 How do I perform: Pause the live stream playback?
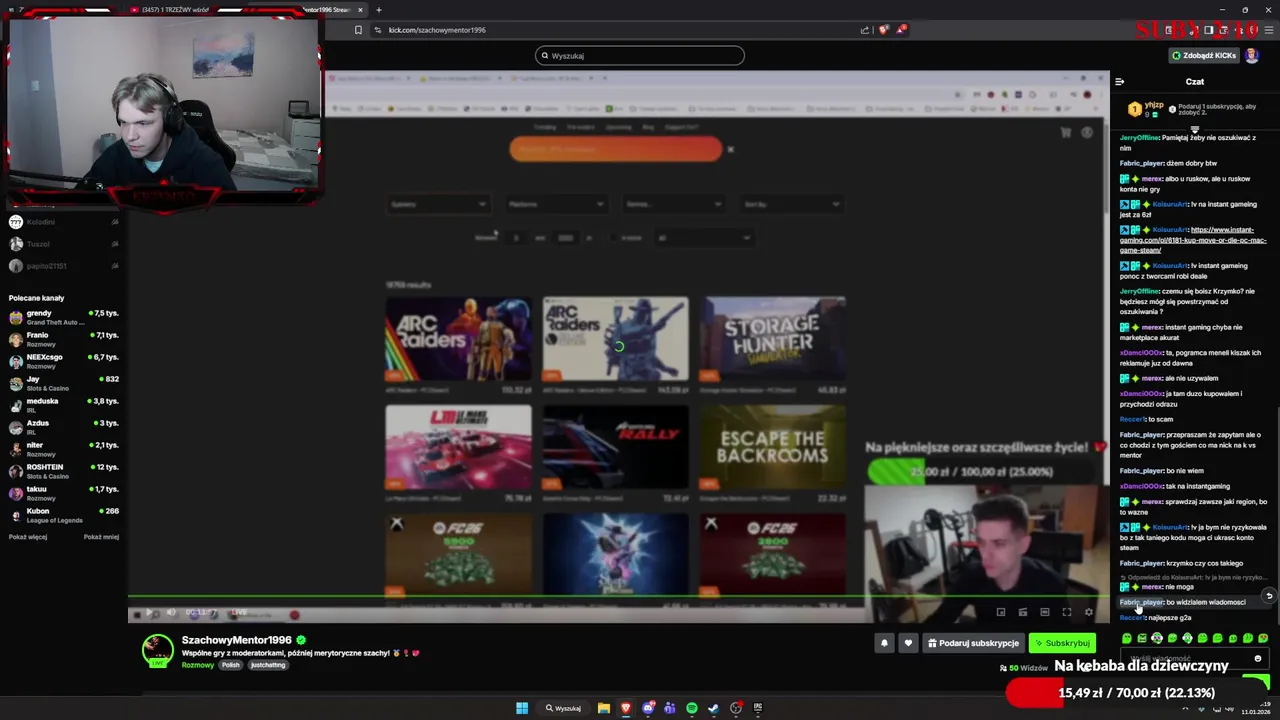(x=149, y=613)
